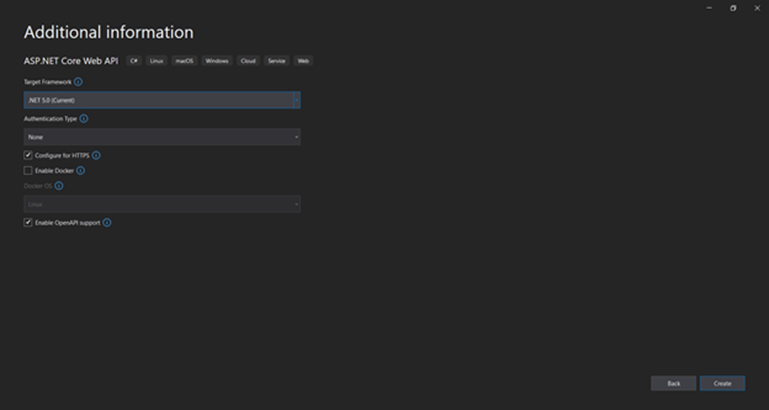Click info icon beside Configure for HTTPS
This screenshot has height=410, width=769.
pyautogui.click(x=96, y=155)
